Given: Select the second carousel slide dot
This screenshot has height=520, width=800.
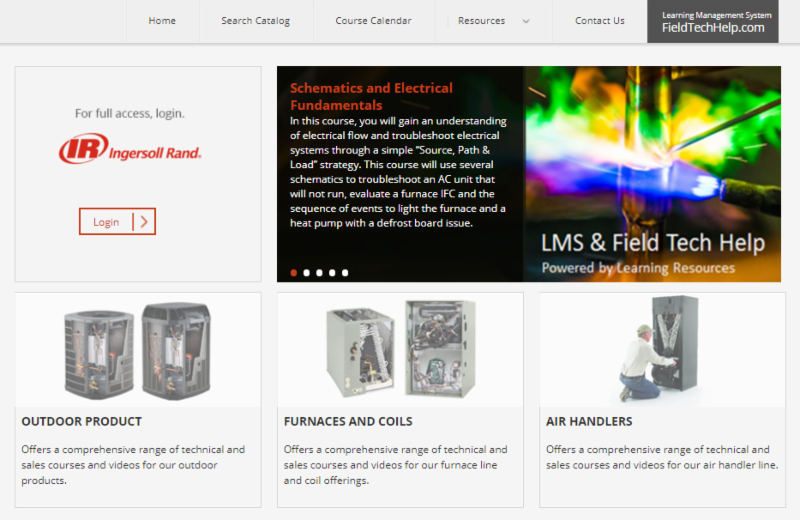Looking at the screenshot, I should point(307,273).
